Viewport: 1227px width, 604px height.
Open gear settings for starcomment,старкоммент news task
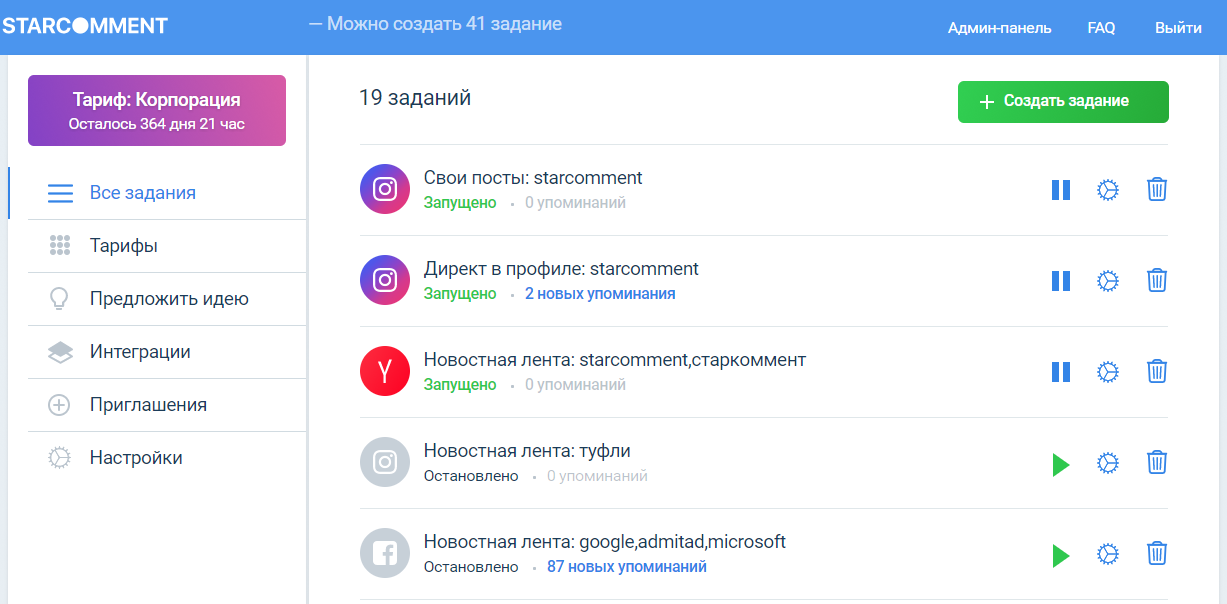tap(1107, 372)
